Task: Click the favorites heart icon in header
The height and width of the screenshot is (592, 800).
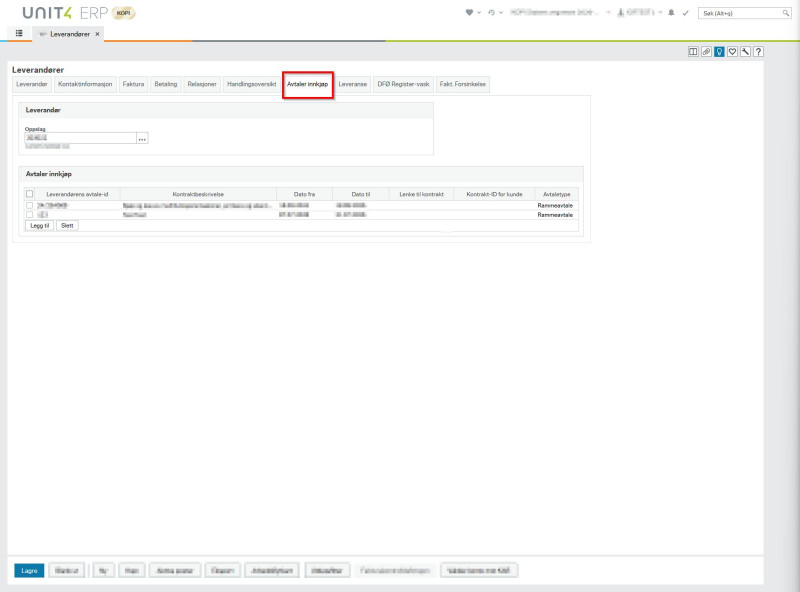Action: tap(469, 13)
